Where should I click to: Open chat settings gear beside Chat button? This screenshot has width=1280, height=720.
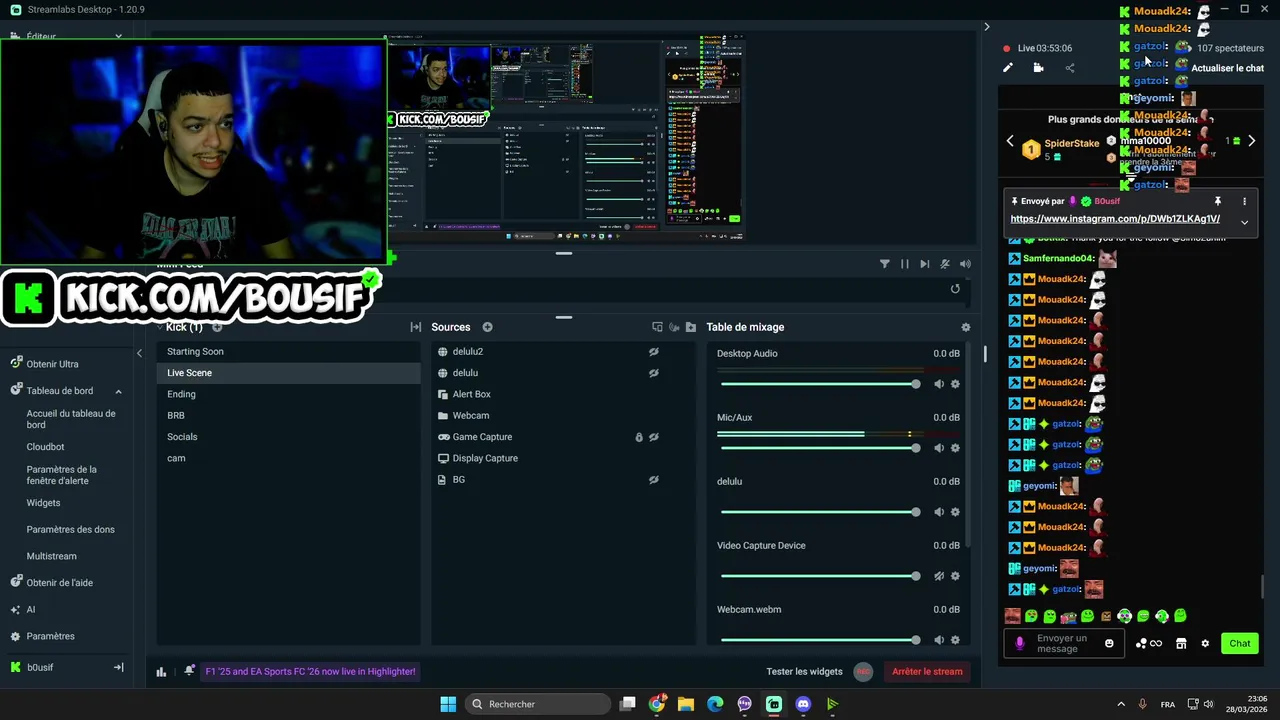pyautogui.click(x=1205, y=643)
